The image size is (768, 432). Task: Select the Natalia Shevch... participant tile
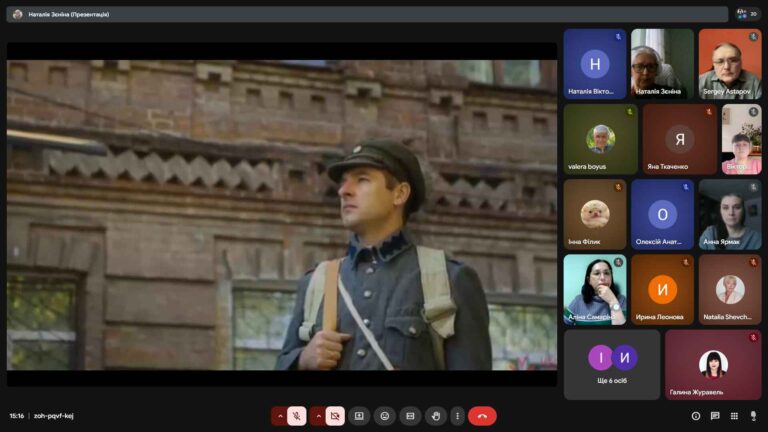(x=730, y=289)
